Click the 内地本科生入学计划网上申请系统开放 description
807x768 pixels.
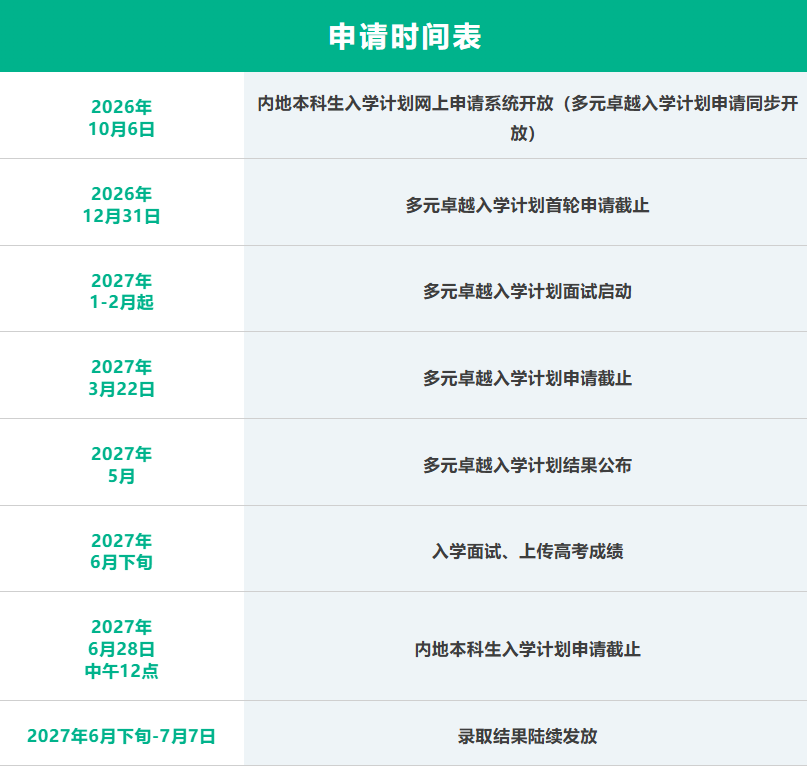(x=528, y=118)
